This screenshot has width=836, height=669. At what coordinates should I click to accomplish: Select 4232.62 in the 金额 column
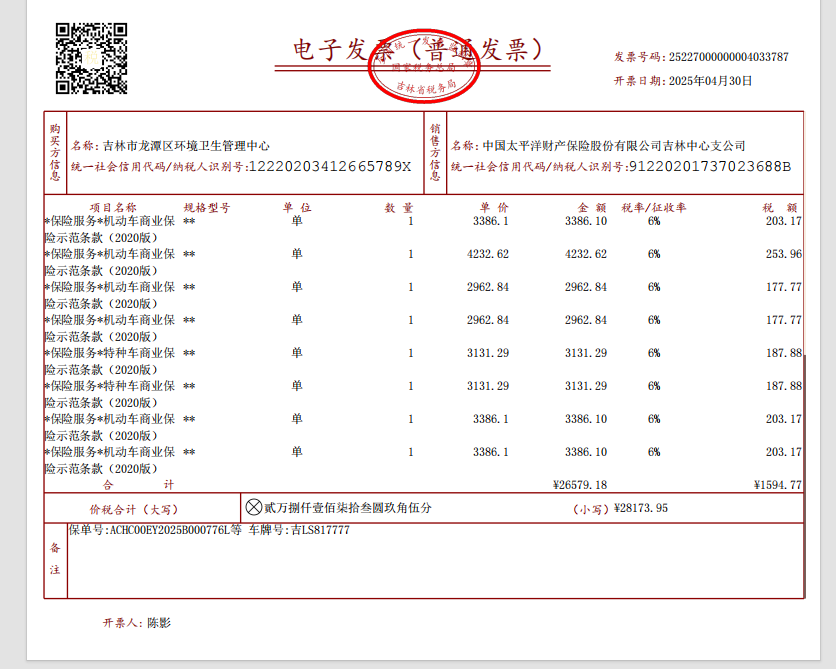tap(586, 254)
